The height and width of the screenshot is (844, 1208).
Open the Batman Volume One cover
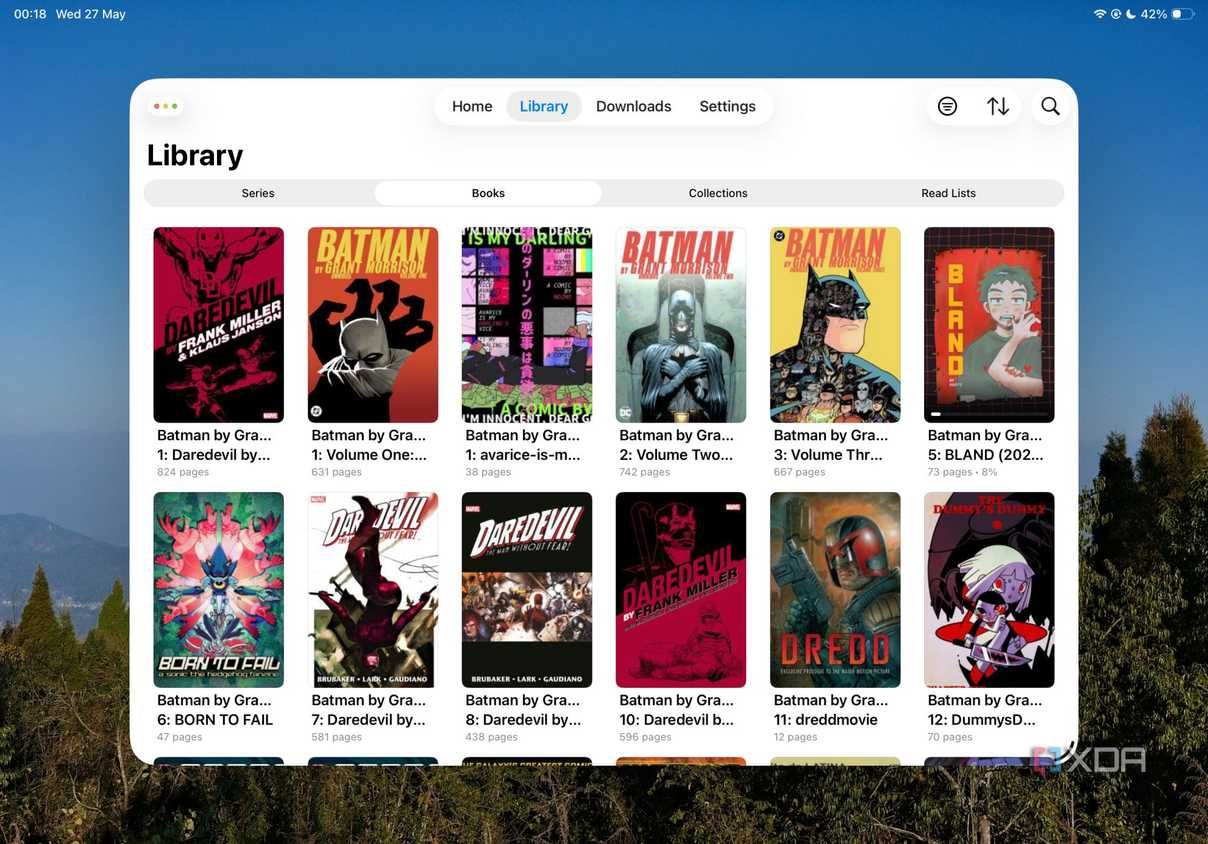pos(373,325)
